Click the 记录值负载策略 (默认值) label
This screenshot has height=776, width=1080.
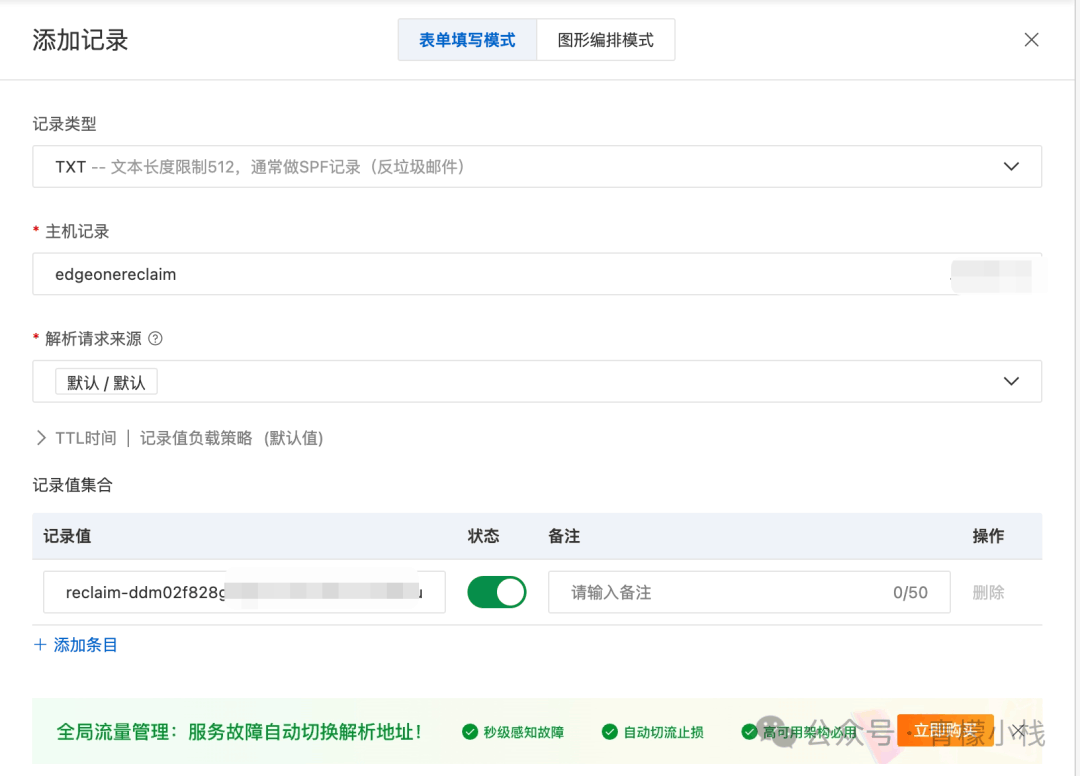pyautogui.click(x=231, y=438)
